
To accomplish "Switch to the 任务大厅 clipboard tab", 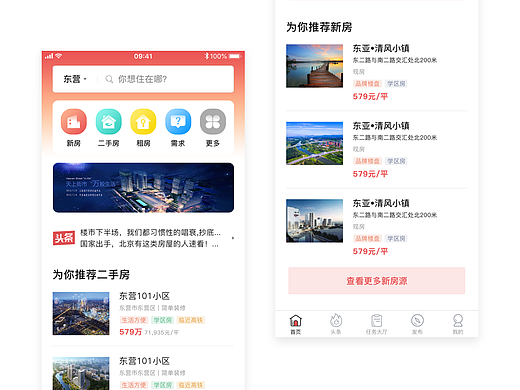I will point(377,324).
